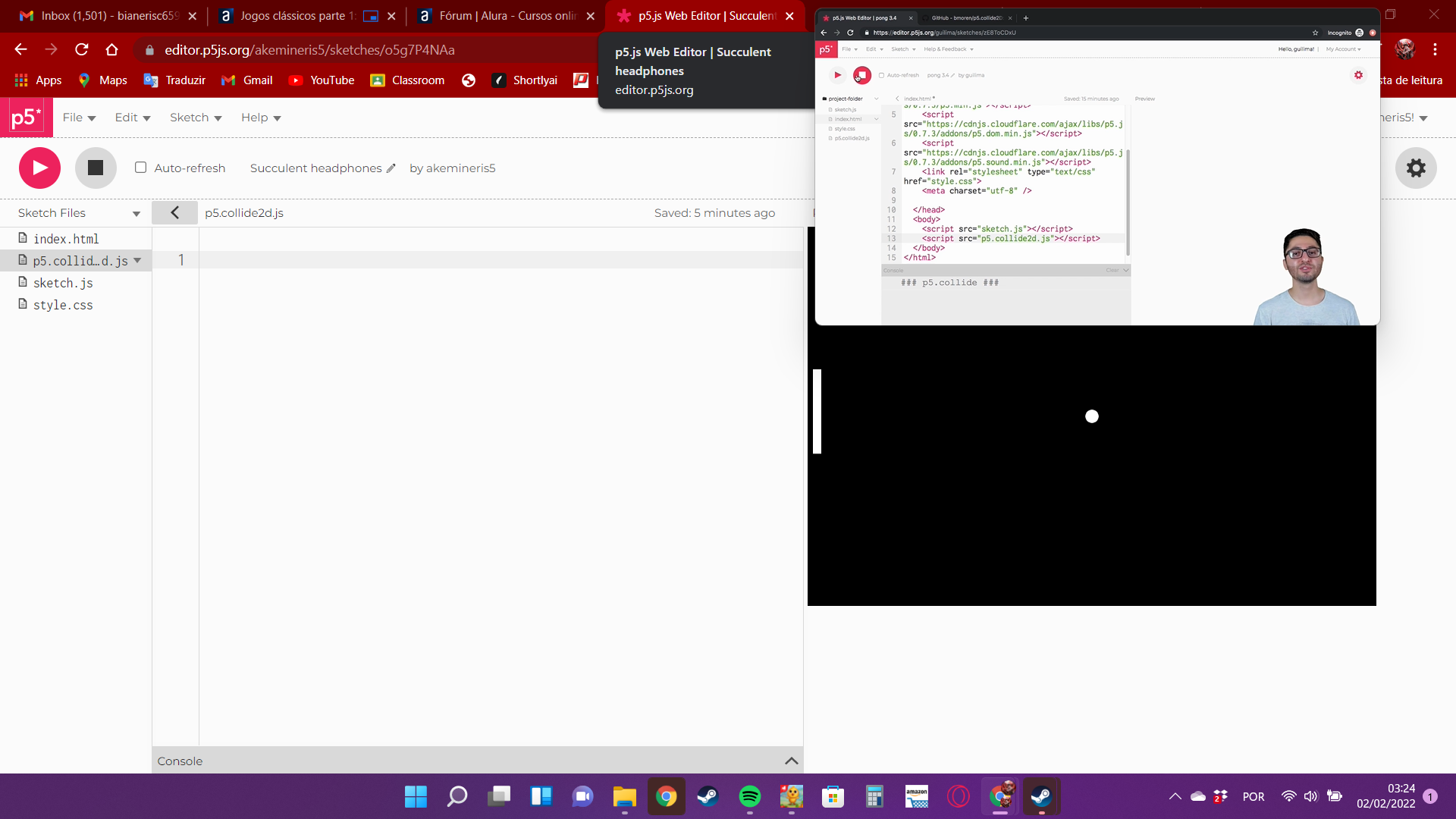Image resolution: width=1456 pixels, height=819 pixels.
Task: Click the p5* logo
Action: point(27,118)
